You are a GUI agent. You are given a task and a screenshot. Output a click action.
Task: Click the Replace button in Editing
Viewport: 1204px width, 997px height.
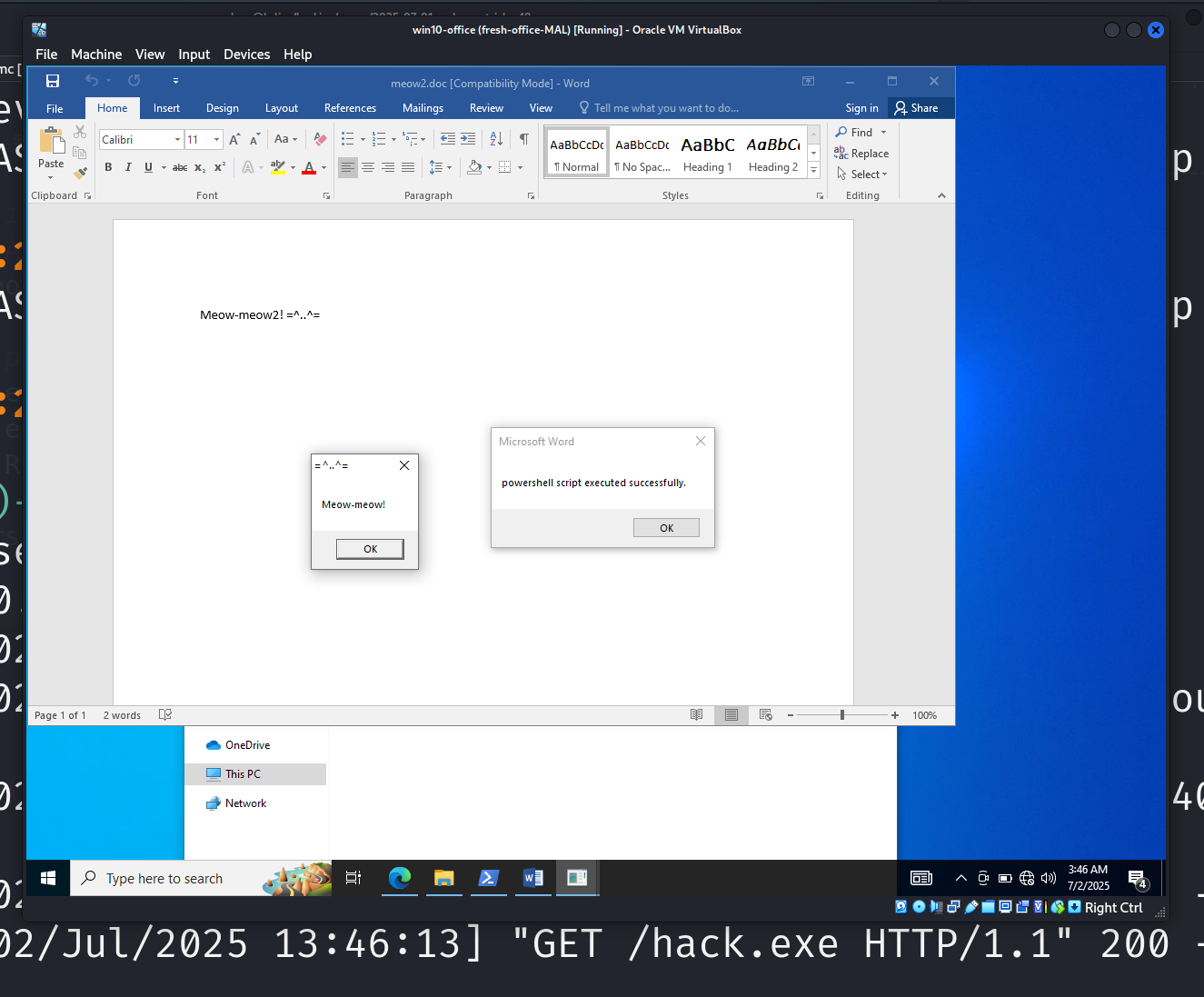(x=861, y=154)
